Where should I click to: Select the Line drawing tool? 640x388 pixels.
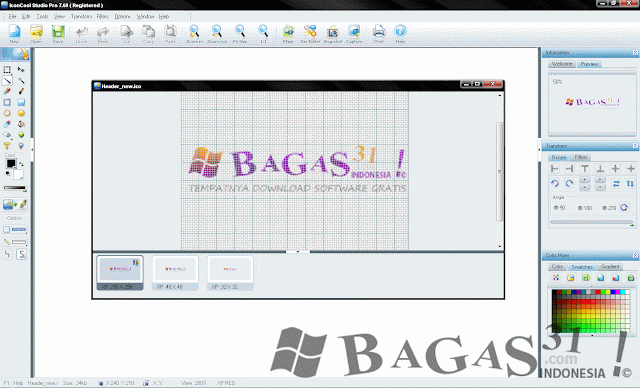[7, 81]
